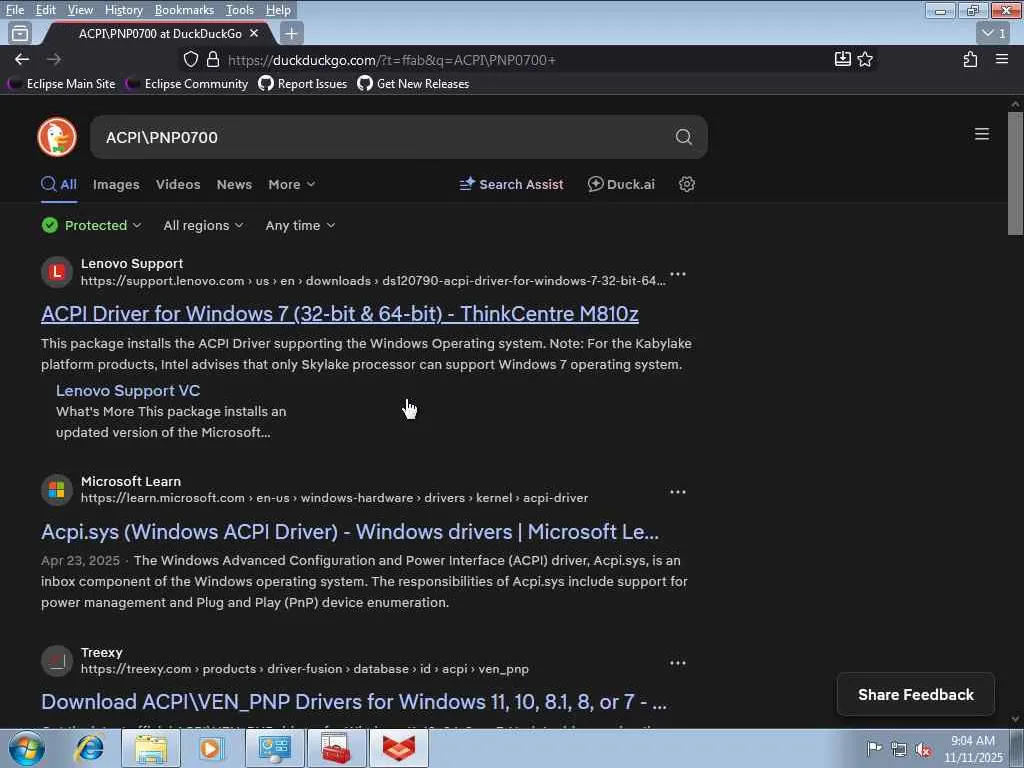Screen dimensions: 1024x768
Task: Click the network tray icon
Action: (899, 750)
